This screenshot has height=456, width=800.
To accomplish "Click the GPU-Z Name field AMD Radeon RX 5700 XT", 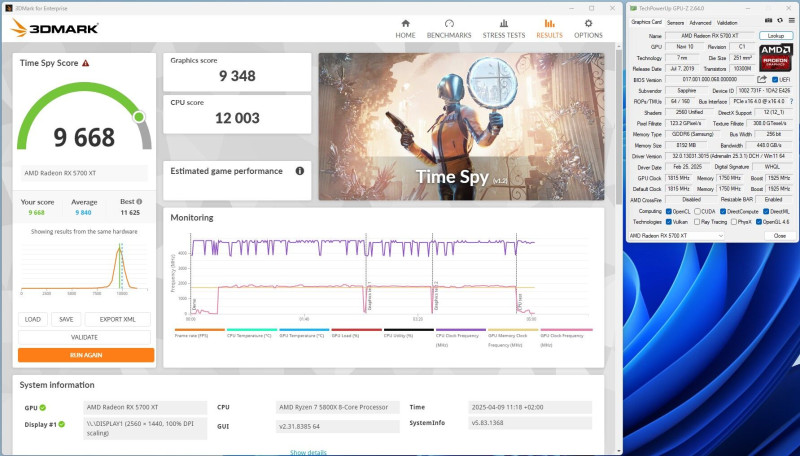I will [710, 36].
